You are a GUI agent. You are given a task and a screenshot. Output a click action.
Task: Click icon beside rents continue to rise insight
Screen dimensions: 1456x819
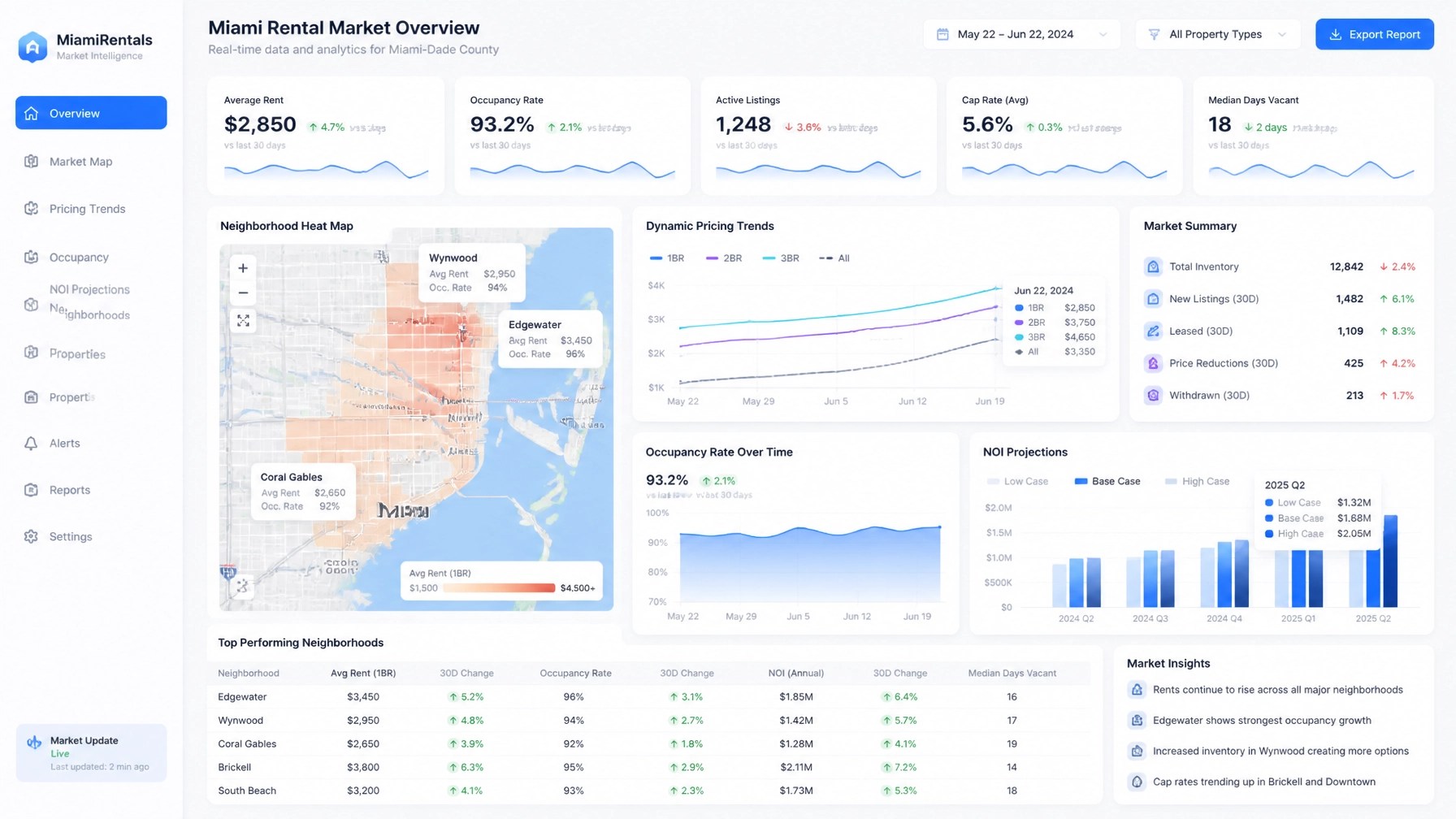(x=1137, y=690)
